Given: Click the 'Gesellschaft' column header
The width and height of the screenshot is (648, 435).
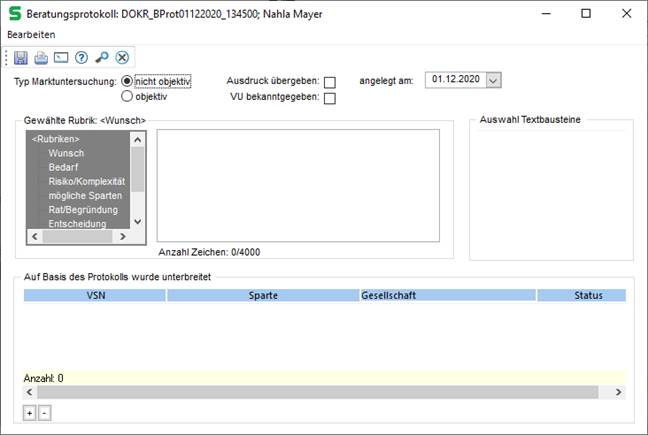Looking at the screenshot, I should tap(388, 296).
